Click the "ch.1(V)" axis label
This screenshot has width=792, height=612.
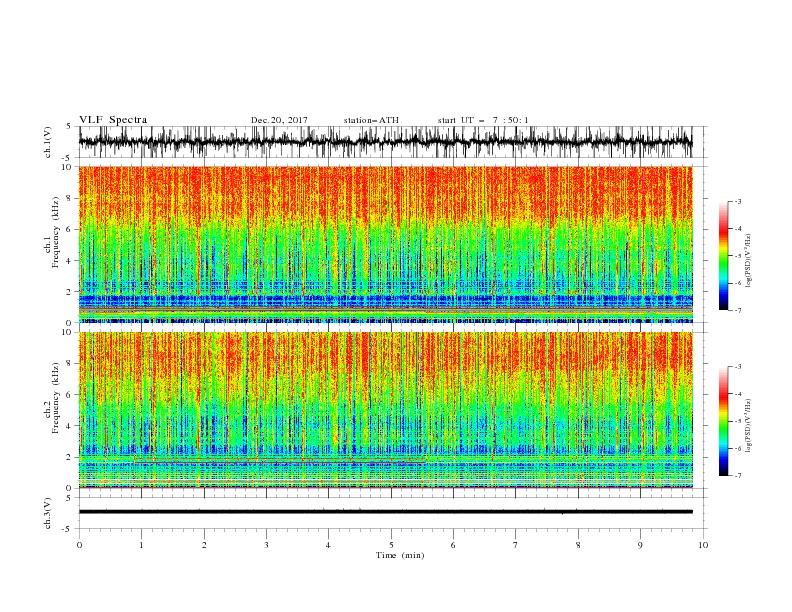(48, 142)
